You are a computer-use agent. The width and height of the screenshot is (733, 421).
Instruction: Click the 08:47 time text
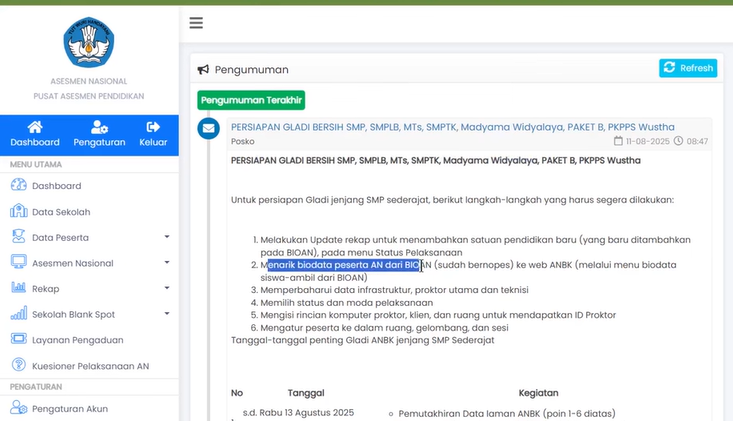[x=697, y=141]
